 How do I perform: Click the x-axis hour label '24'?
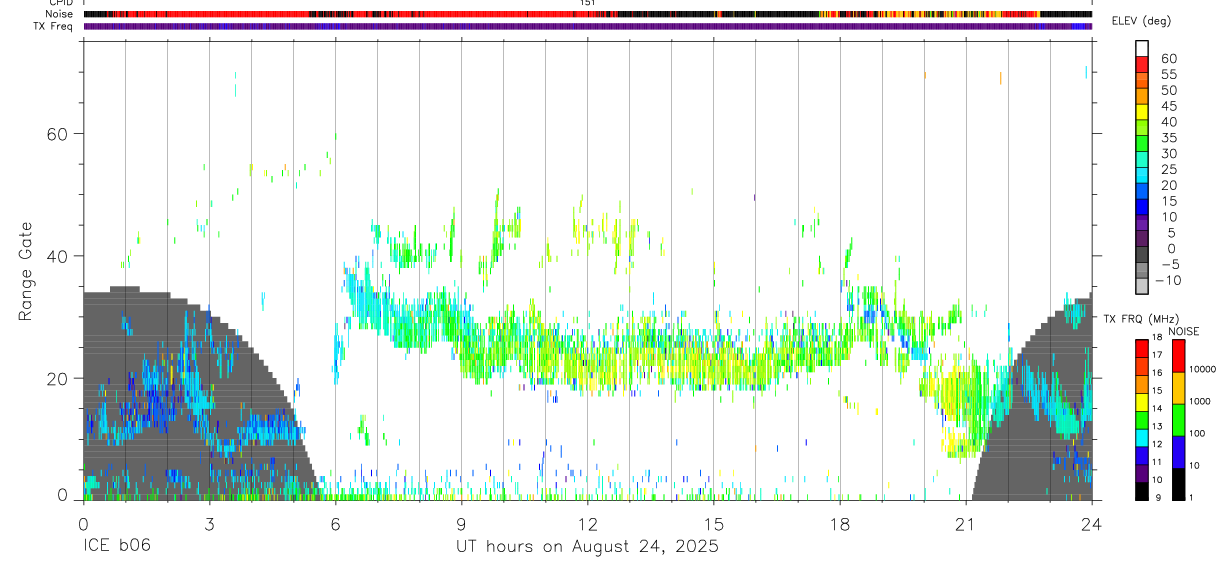[x=1092, y=523]
